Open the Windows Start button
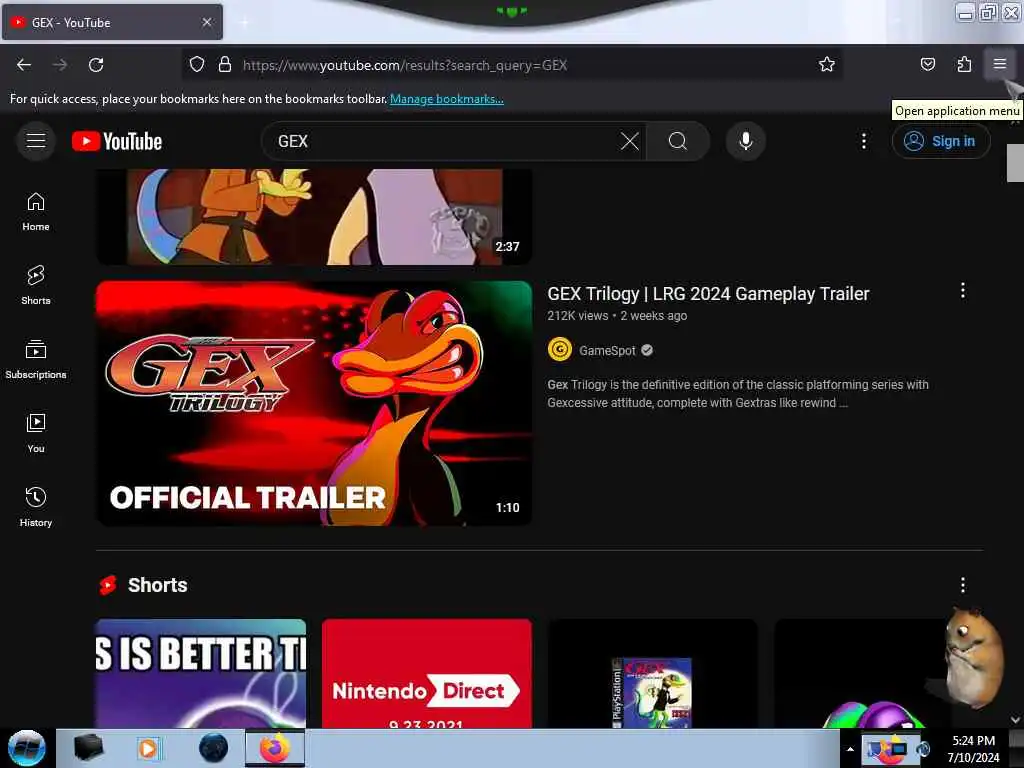Viewport: 1024px width, 768px height. [x=27, y=748]
